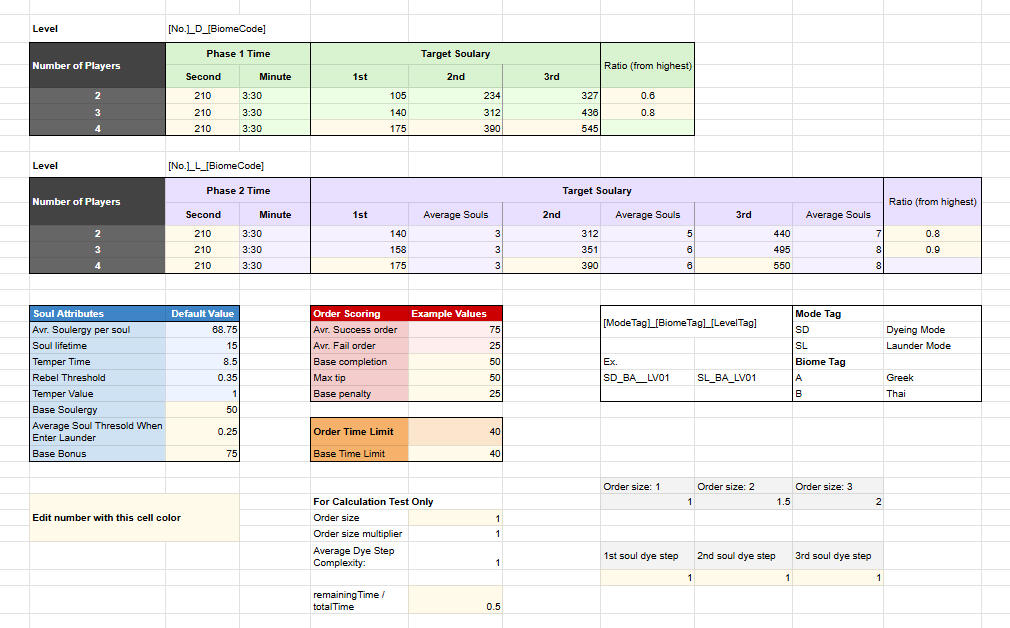Screen dimensions: 1010x628
Task: Select the '3rd soul dye step' header cell
Action: [x=838, y=555]
